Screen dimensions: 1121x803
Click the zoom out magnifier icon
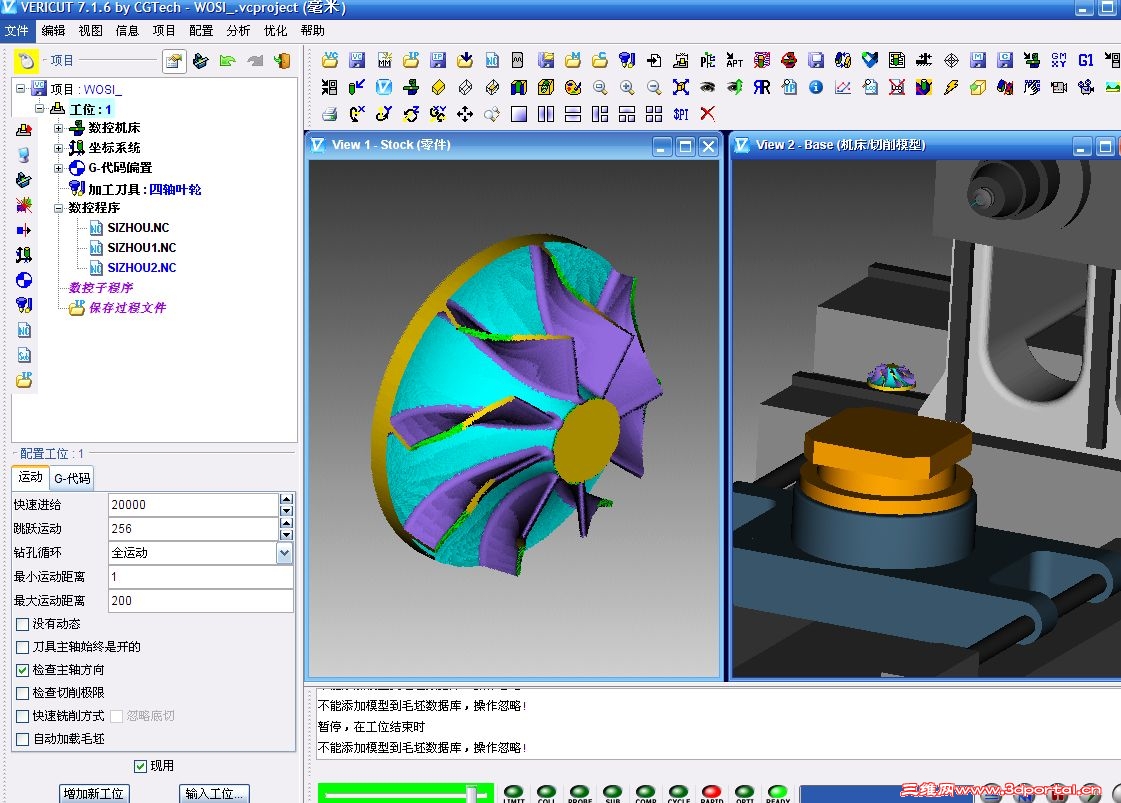[653, 87]
